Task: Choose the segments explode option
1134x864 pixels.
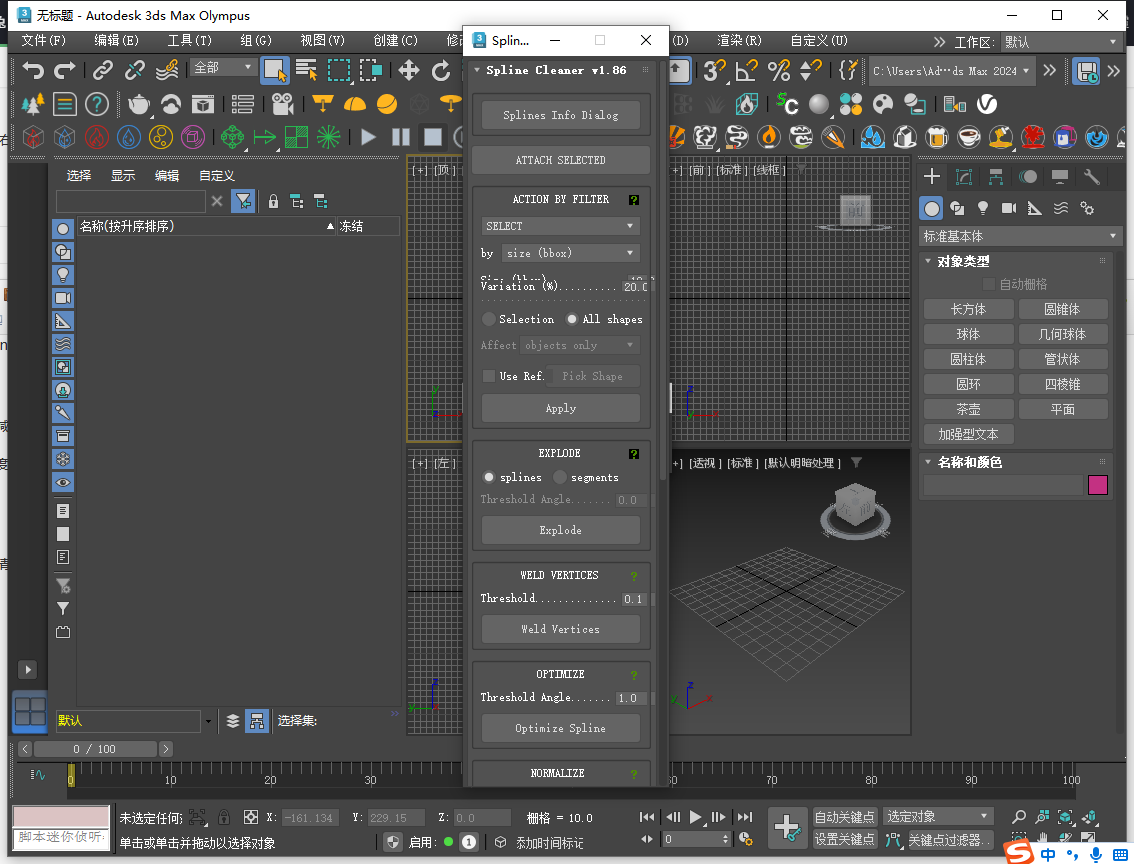Action: 560,477
